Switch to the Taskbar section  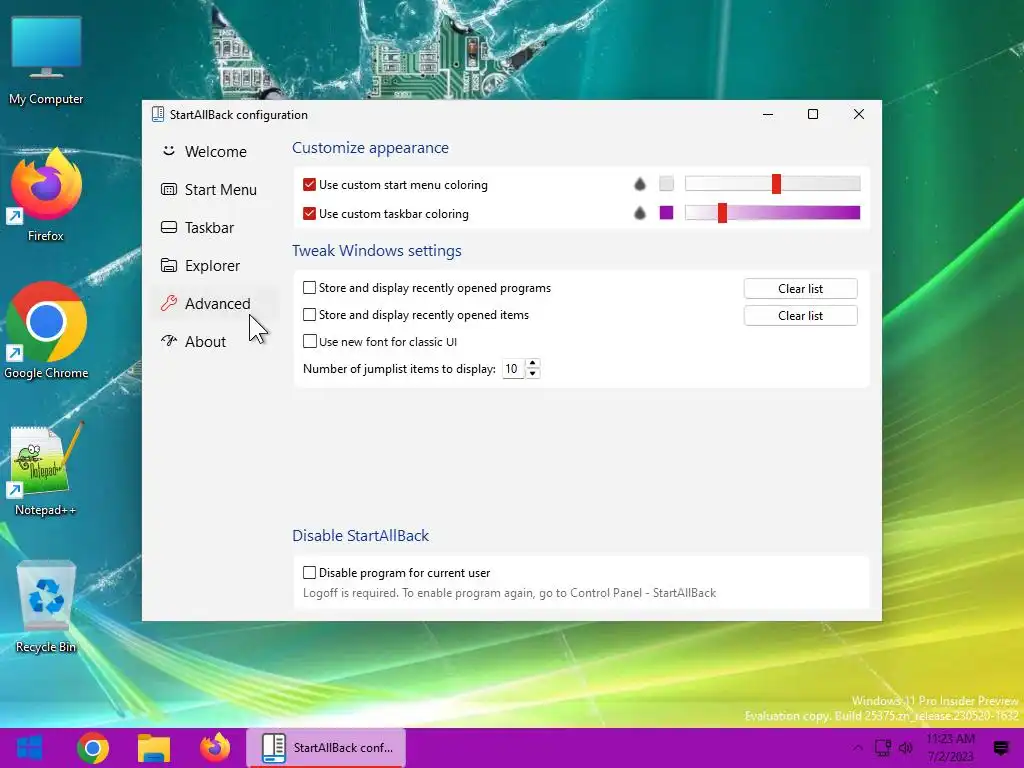(216, 227)
